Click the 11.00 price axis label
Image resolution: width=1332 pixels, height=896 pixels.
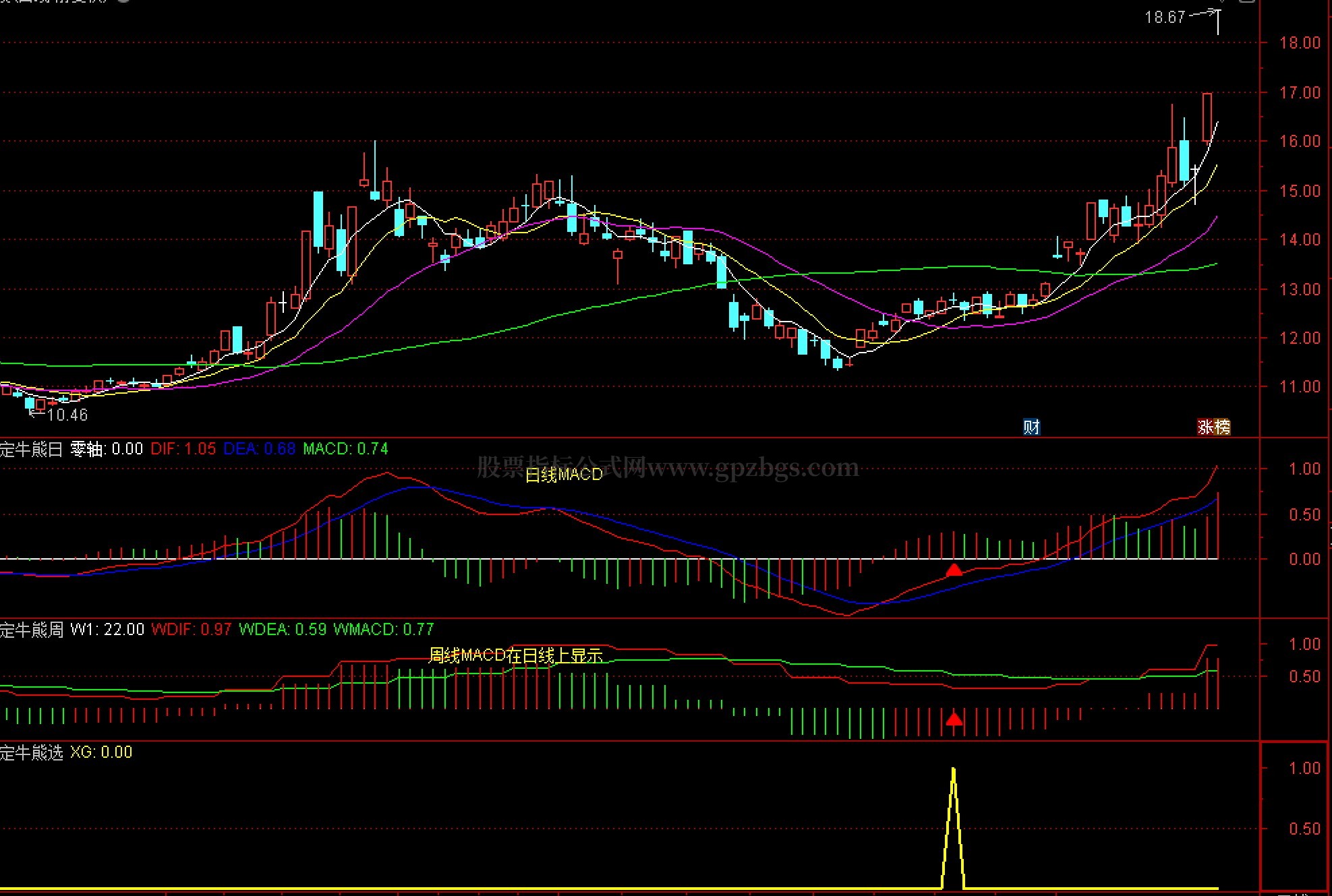(1300, 387)
